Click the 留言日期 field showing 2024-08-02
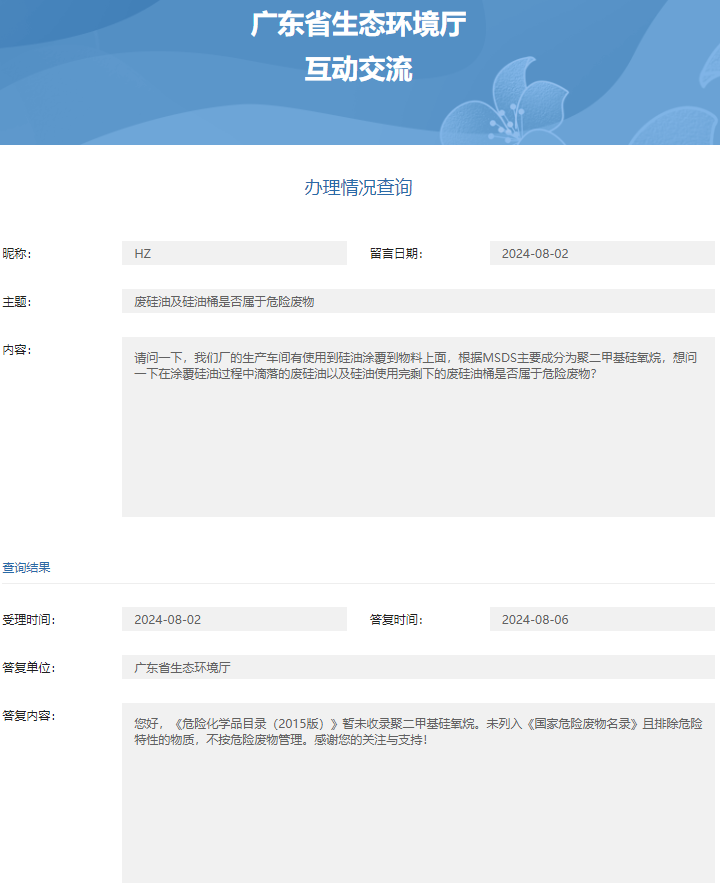Viewport: 720px width, 888px height. pos(602,254)
